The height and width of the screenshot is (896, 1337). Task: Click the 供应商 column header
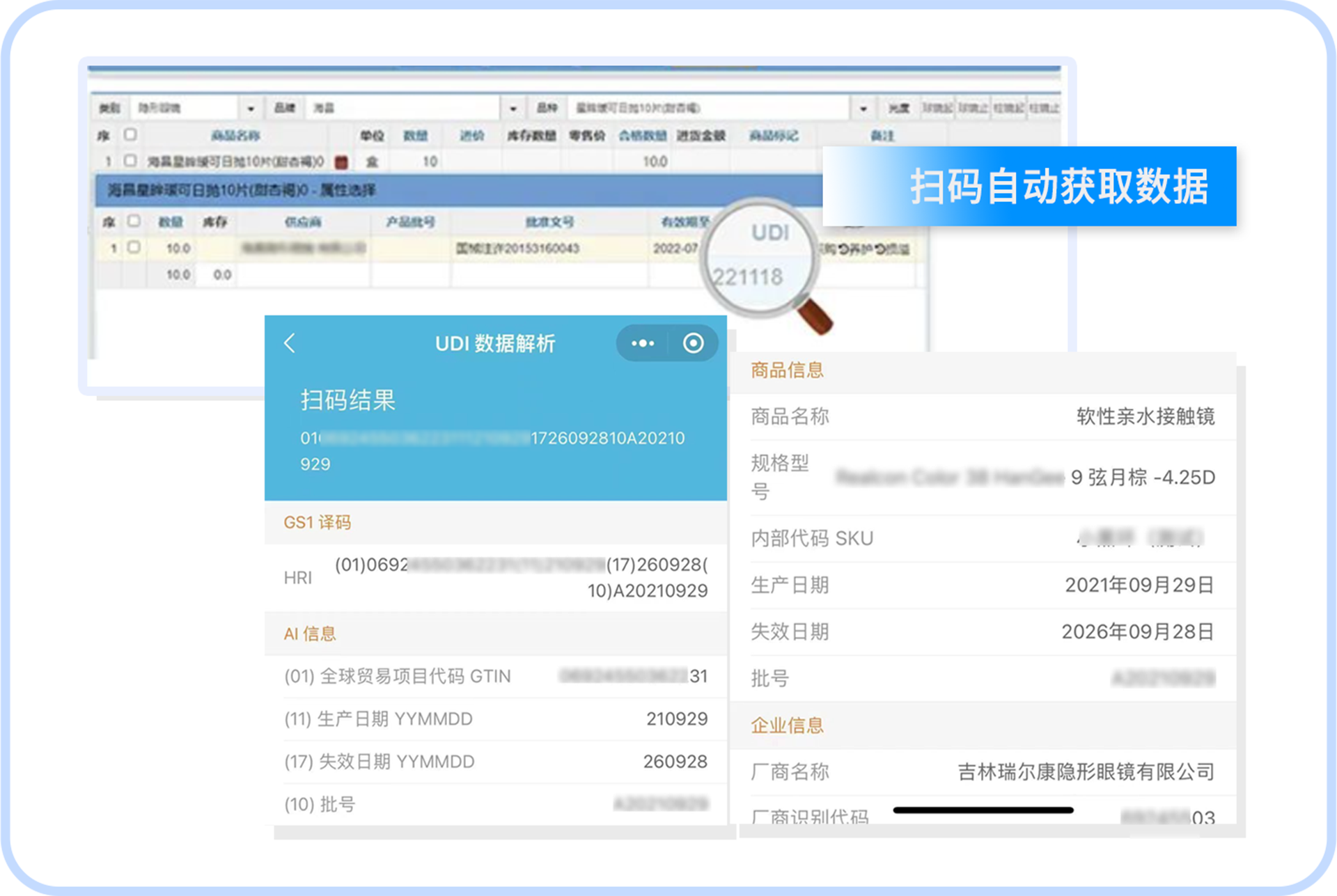(x=303, y=222)
